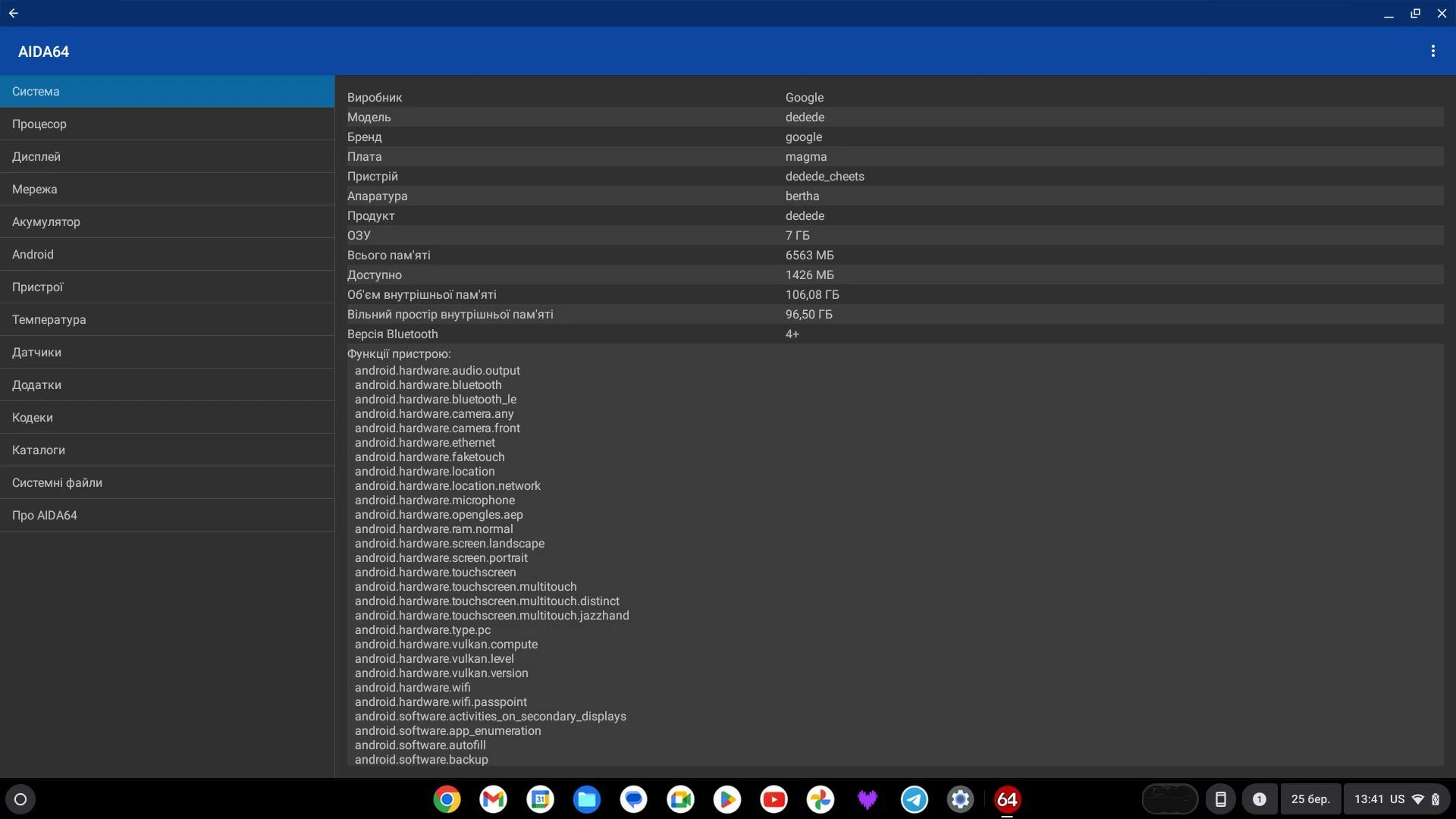
Task: Open the Пристрої section
Action: (x=167, y=287)
